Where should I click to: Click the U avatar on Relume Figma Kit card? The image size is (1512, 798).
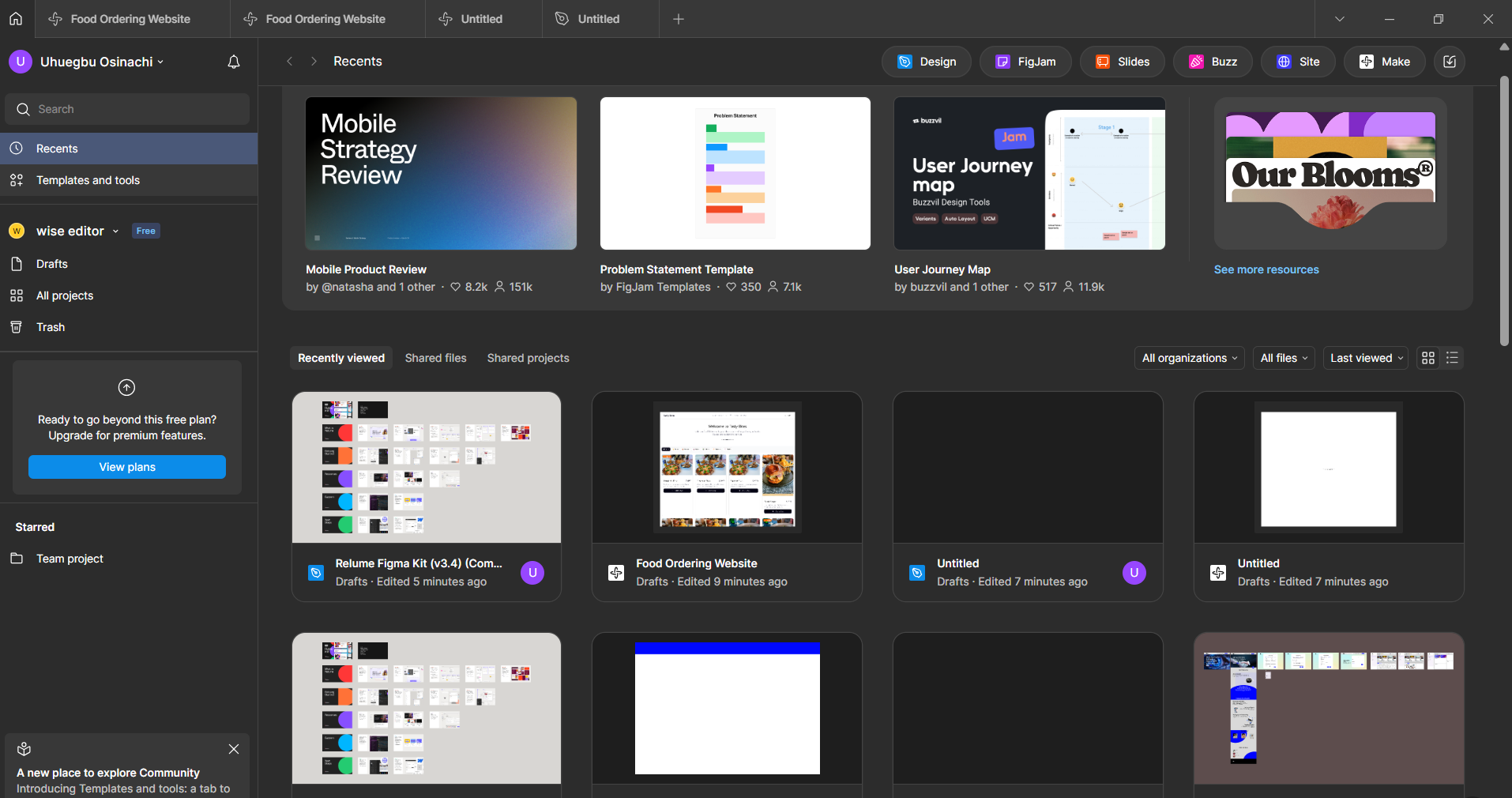click(532, 573)
